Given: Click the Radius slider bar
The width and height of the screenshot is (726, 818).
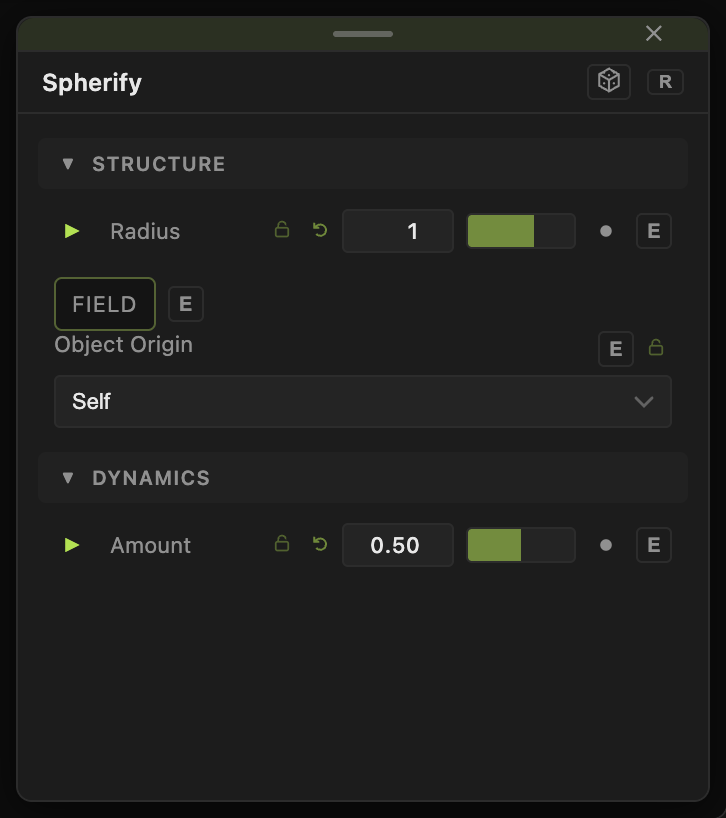Looking at the screenshot, I should [521, 231].
